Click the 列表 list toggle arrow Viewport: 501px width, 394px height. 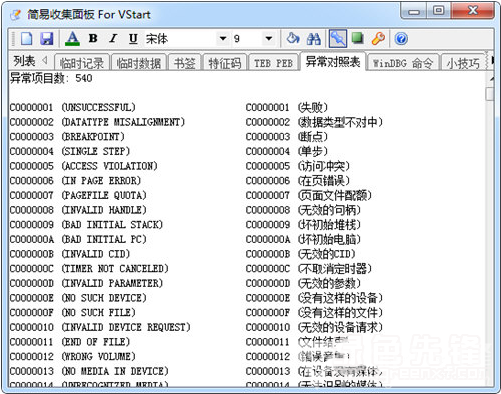pos(45,61)
